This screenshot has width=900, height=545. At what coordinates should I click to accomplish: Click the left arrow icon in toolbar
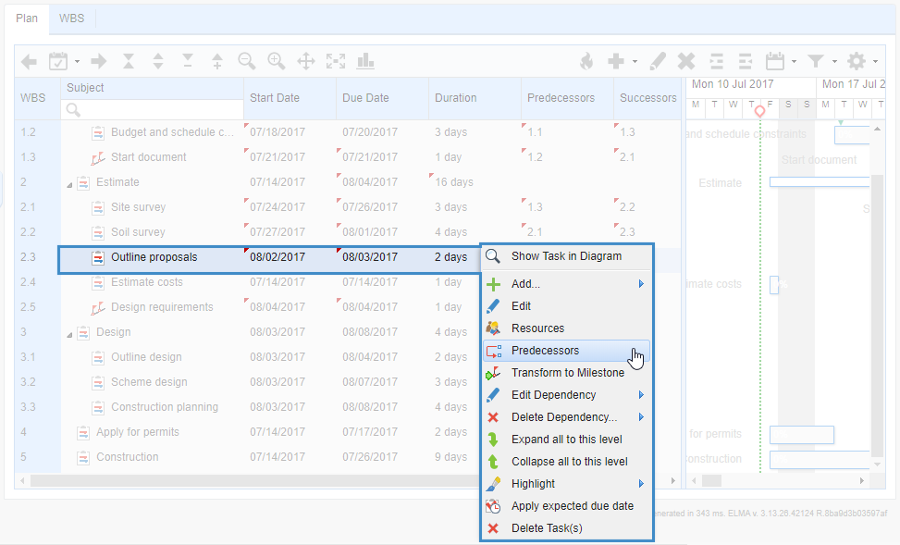(x=29, y=61)
